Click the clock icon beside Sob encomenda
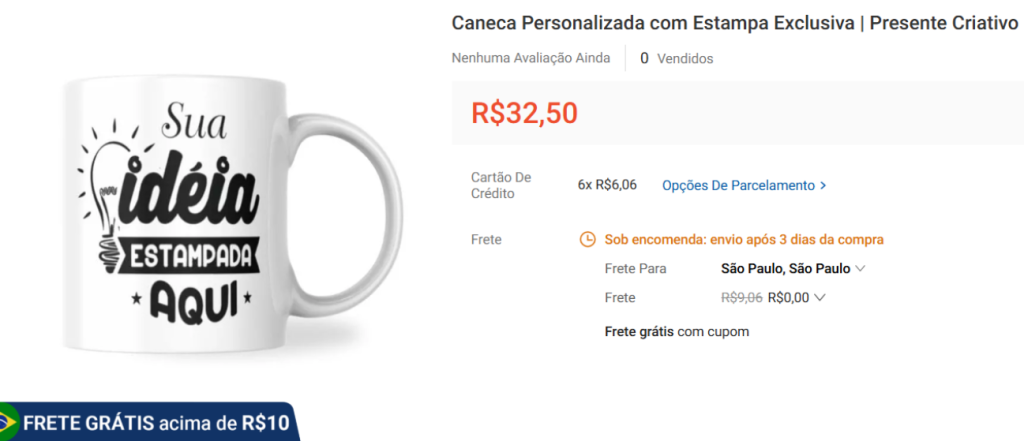Viewport: 1024px width, 441px height. pyautogui.click(x=588, y=239)
